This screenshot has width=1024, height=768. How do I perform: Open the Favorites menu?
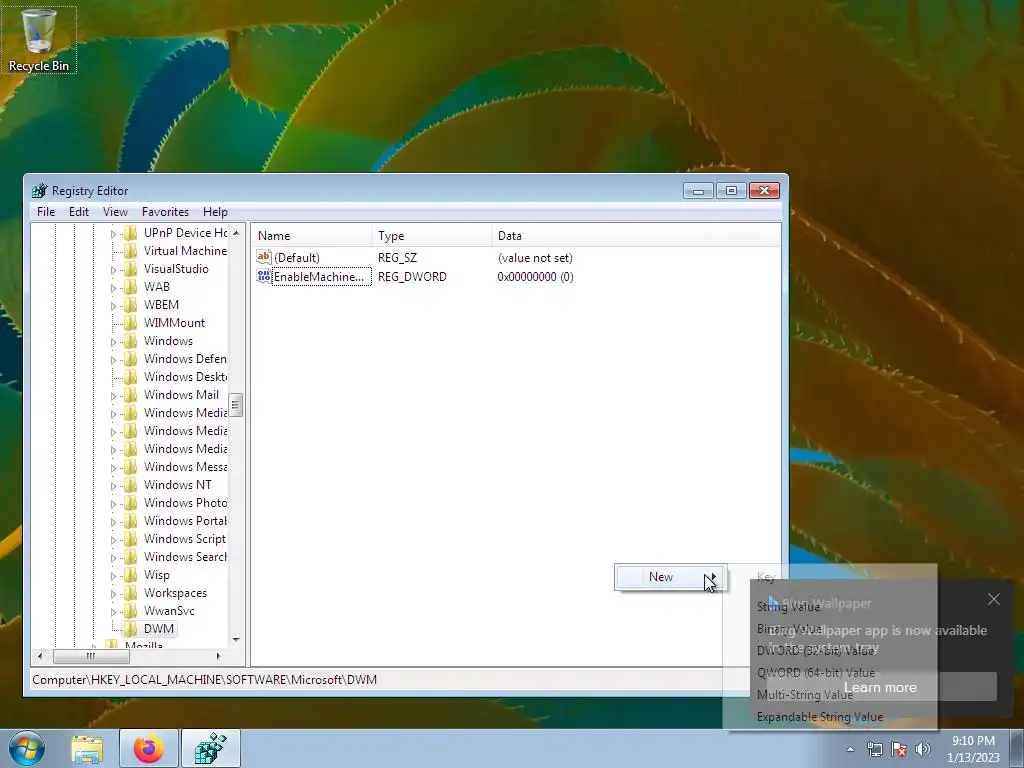point(165,212)
